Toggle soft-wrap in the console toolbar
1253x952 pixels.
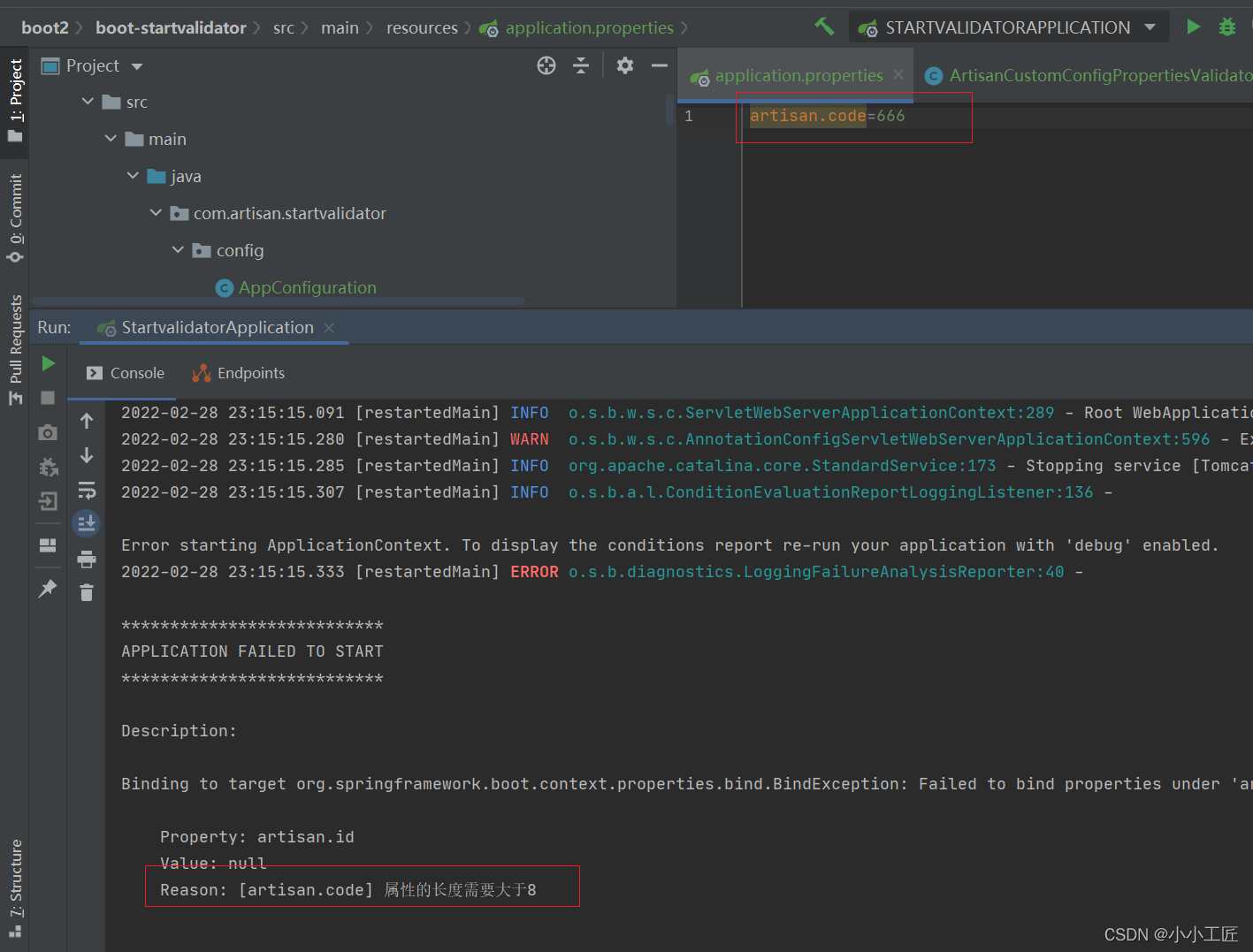point(87,490)
